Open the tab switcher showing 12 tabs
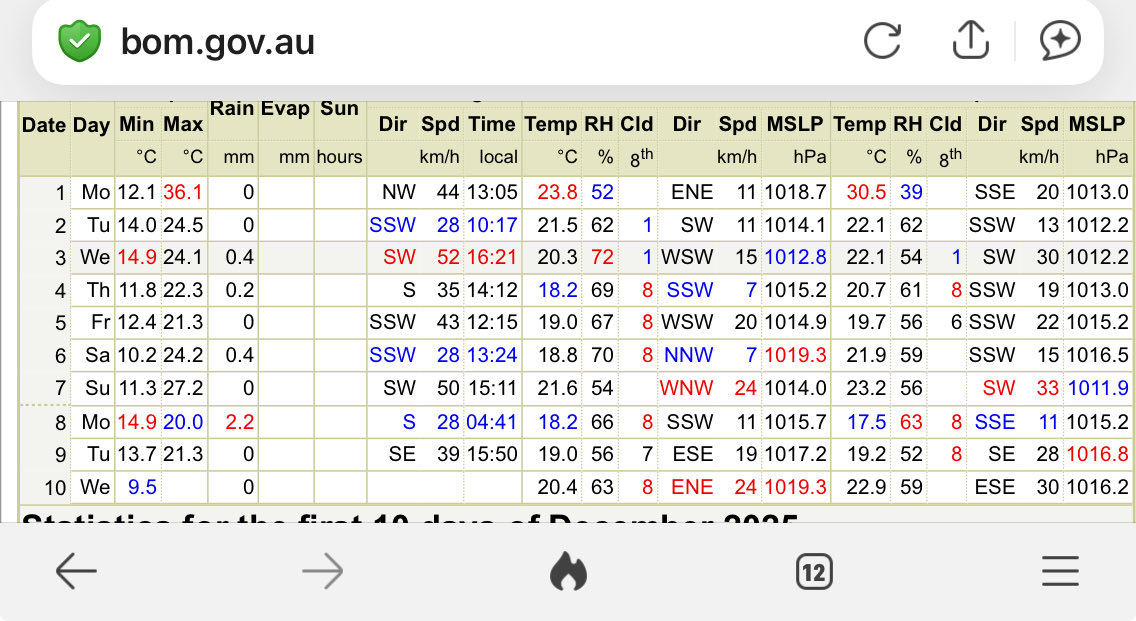Viewport: 1136px width, 621px height. [x=813, y=570]
